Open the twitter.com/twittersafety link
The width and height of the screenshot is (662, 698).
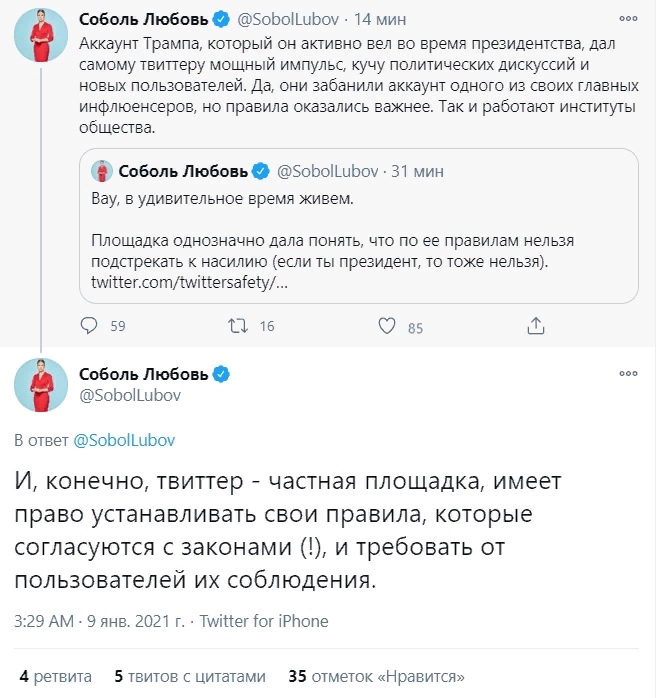coord(190,282)
